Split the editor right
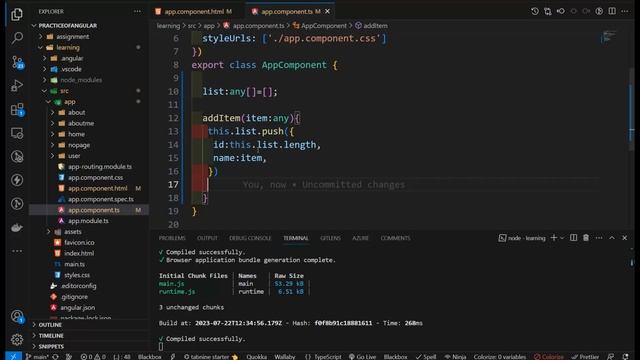640x360 pixels. coord(612,11)
